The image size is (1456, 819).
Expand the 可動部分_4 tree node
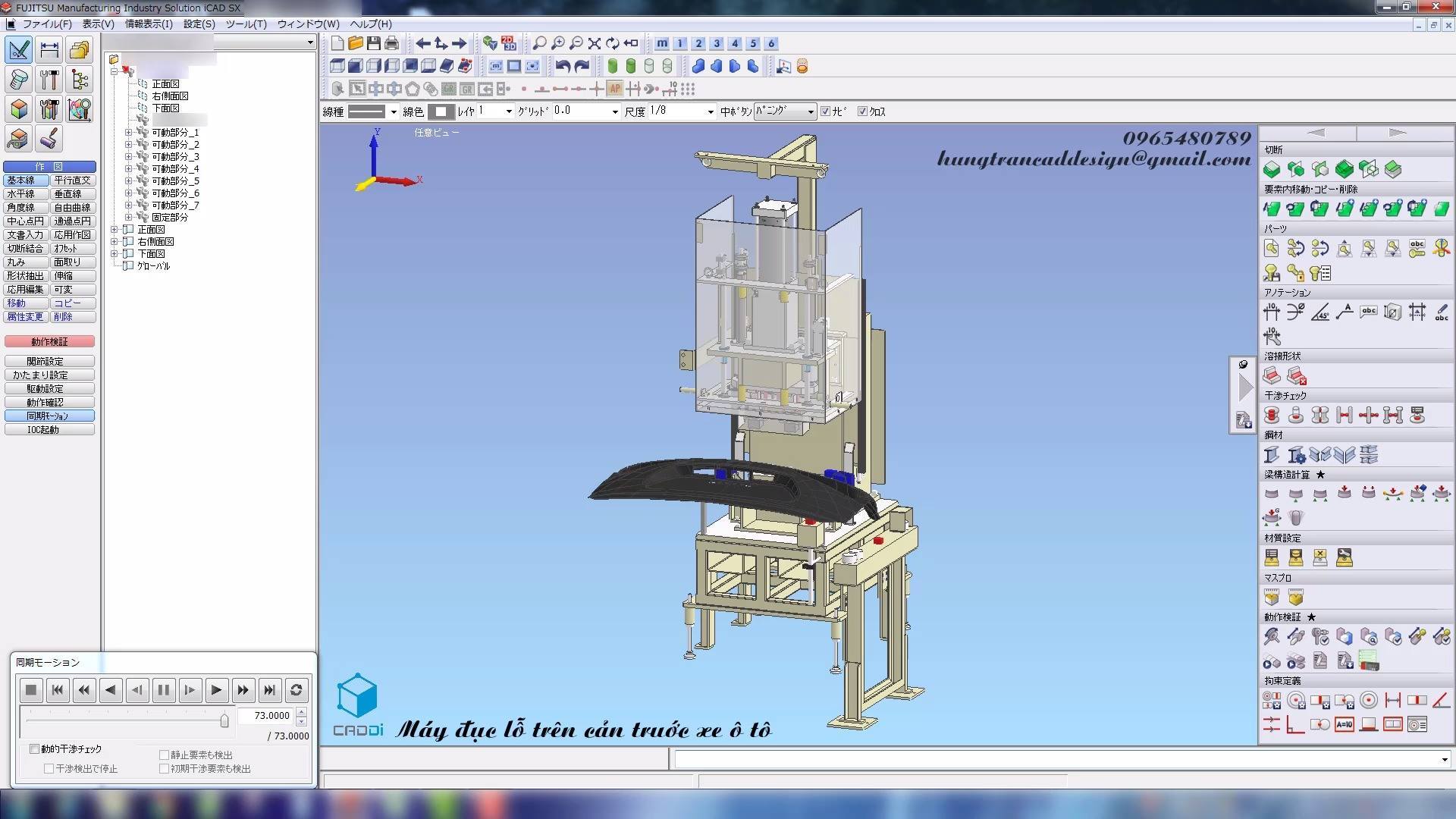(128, 169)
